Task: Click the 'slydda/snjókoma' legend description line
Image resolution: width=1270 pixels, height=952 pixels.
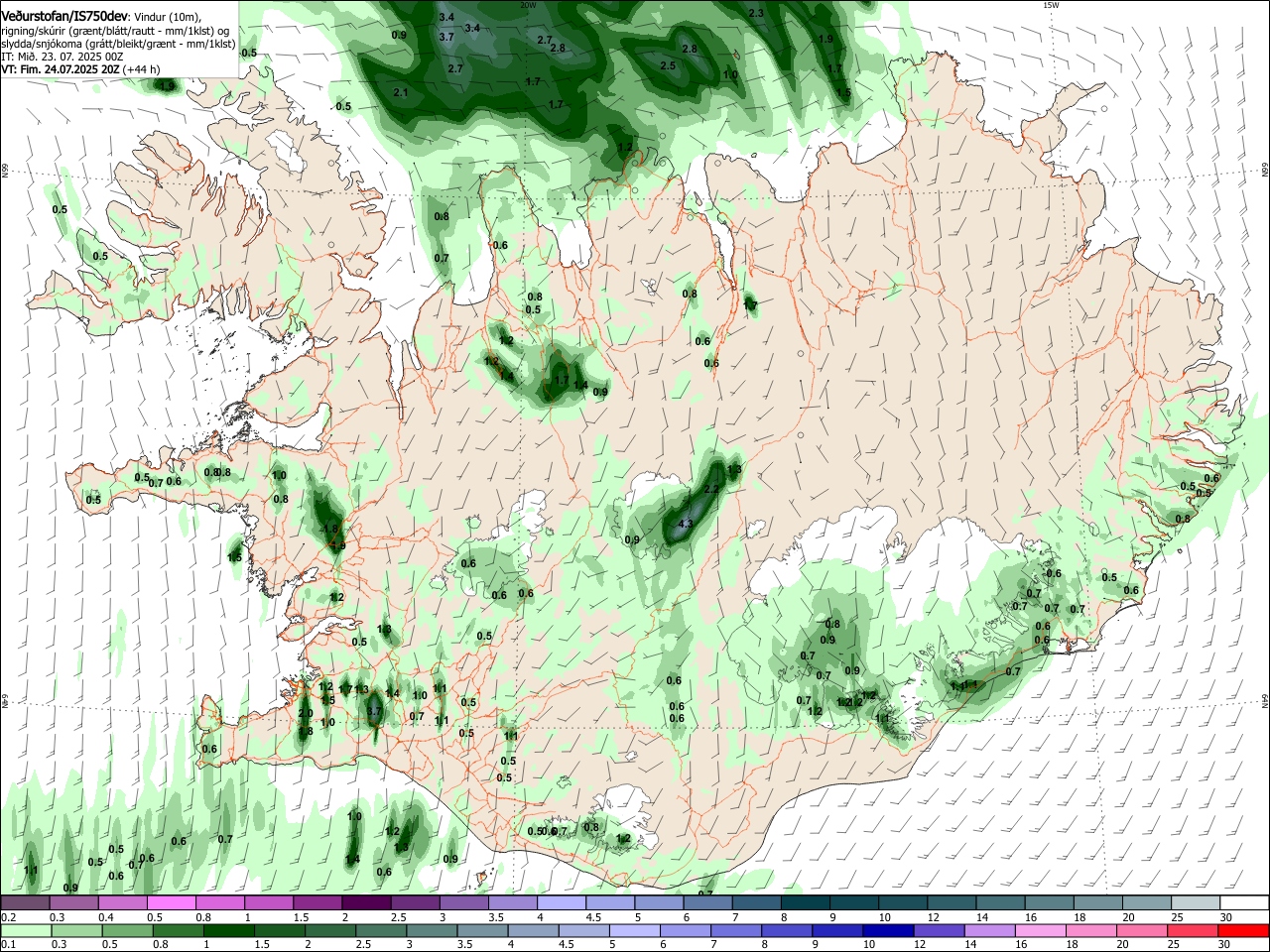Action: pos(118,44)
